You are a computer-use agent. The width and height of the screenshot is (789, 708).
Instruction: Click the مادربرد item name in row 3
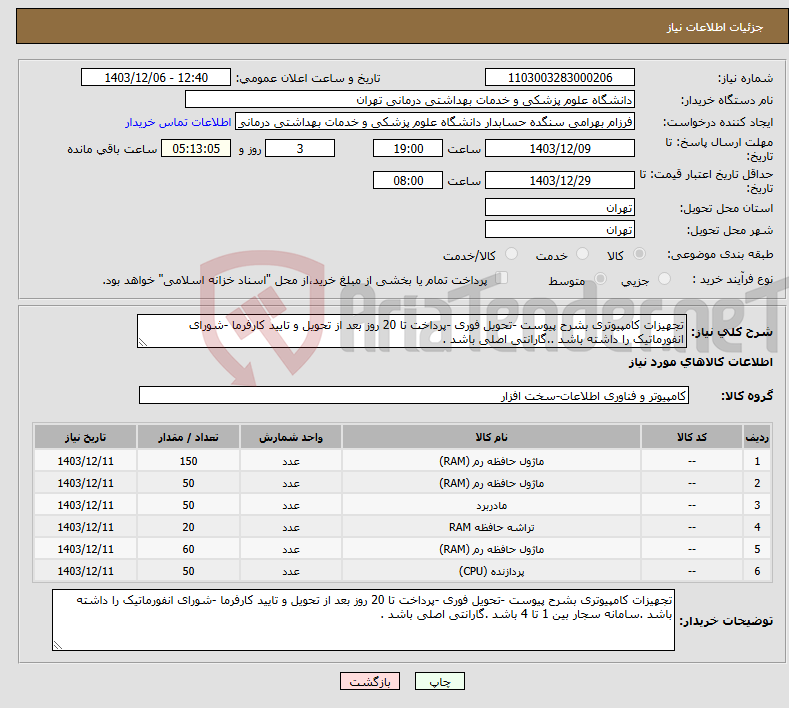click(x=491, y=505)
